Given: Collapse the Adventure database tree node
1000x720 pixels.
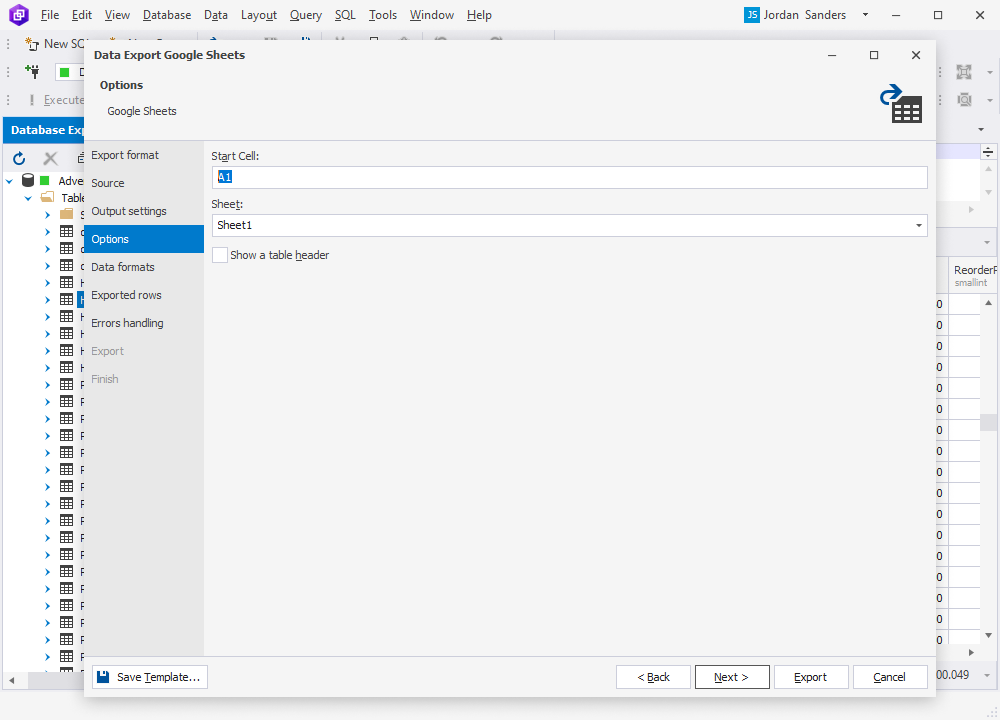Looking at the screenshot, I should coord(10,181).
